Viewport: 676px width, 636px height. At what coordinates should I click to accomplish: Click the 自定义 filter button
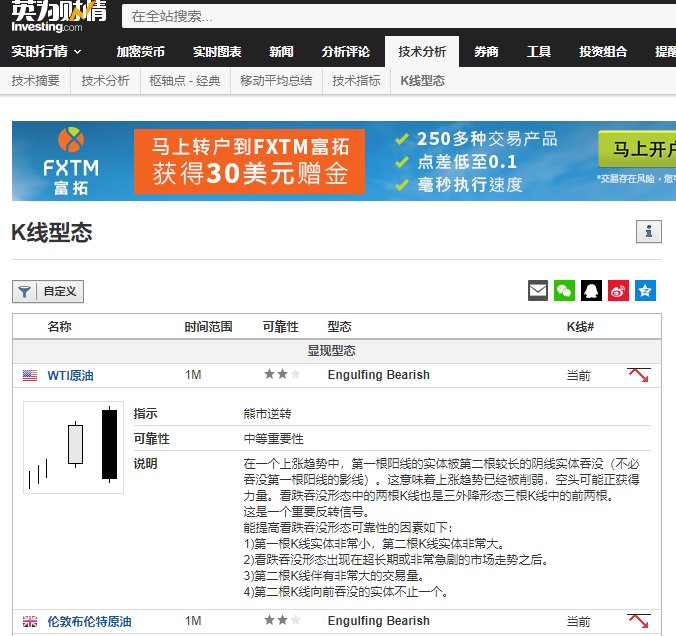[x=48, y=292]
